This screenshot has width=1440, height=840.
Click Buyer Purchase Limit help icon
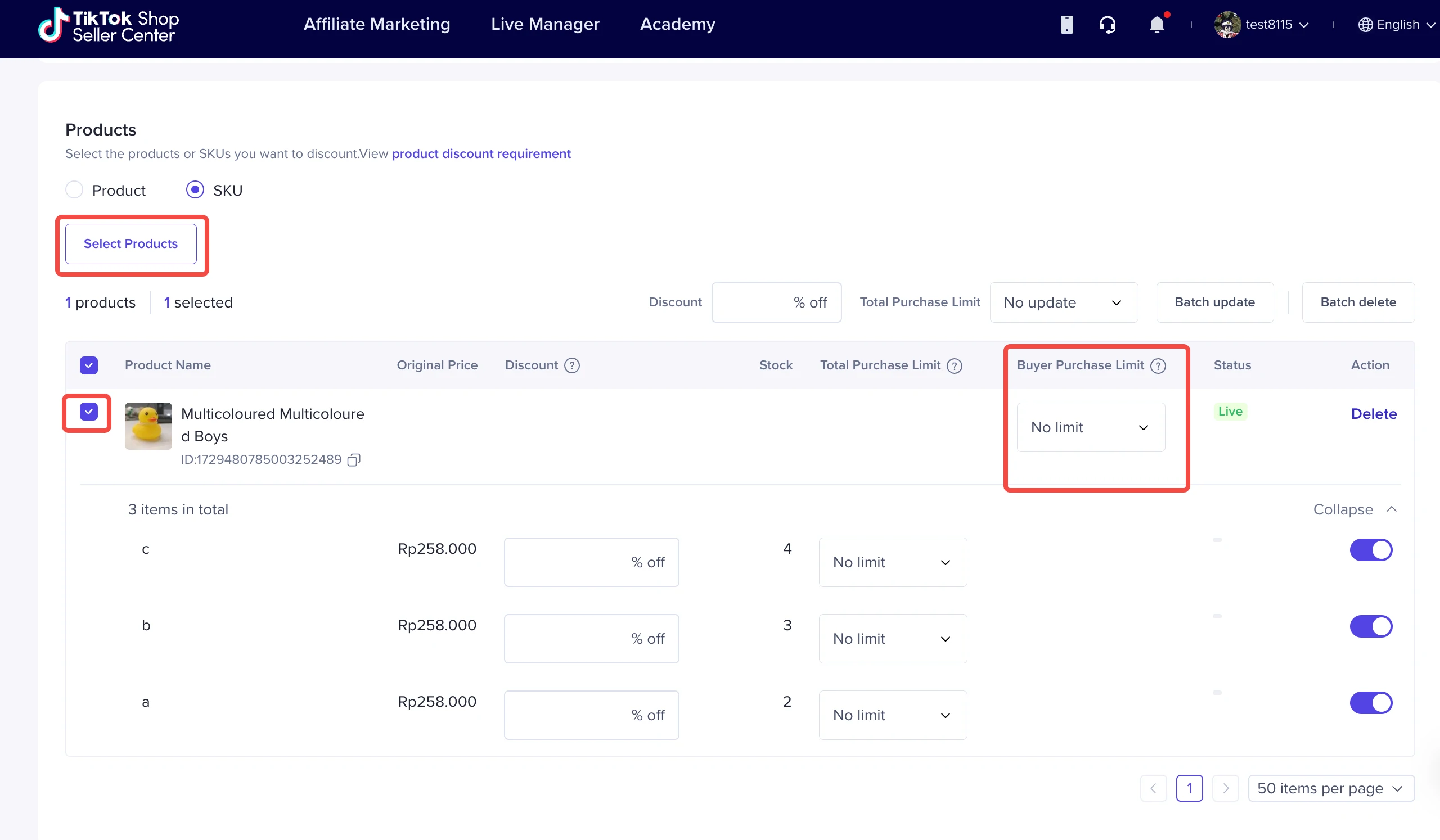(1158, 365)
